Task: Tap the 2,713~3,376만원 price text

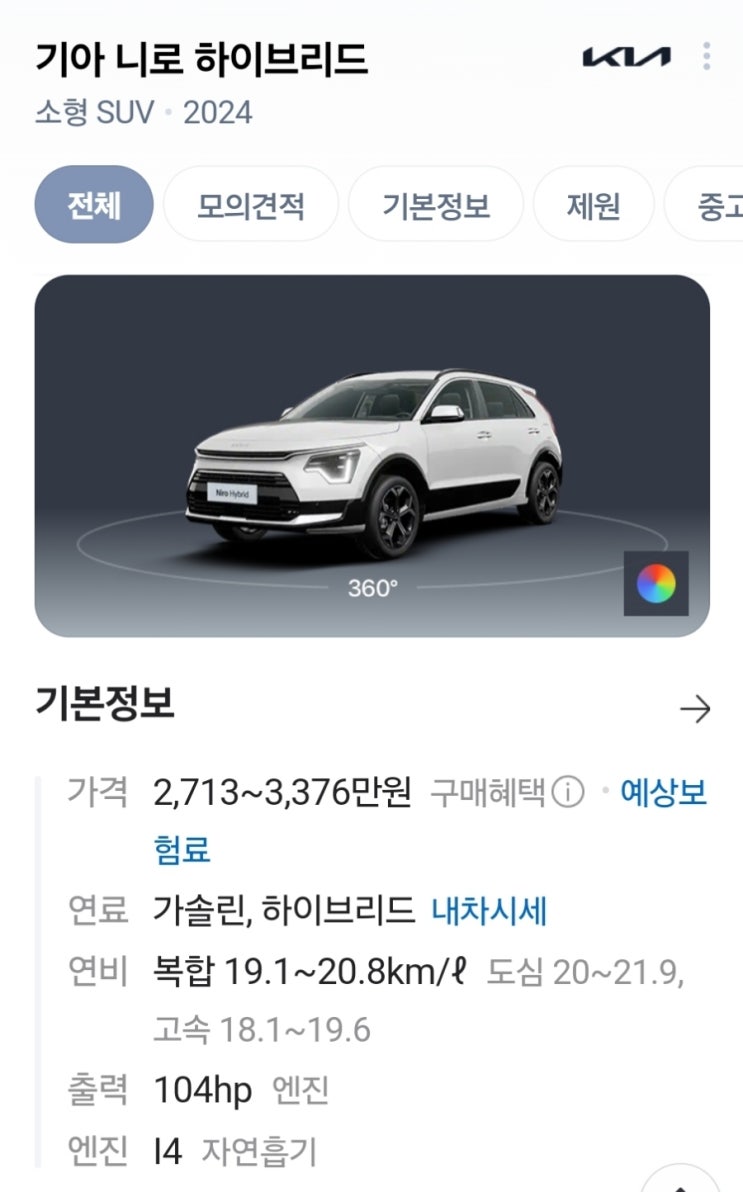Action: [282, 792]
